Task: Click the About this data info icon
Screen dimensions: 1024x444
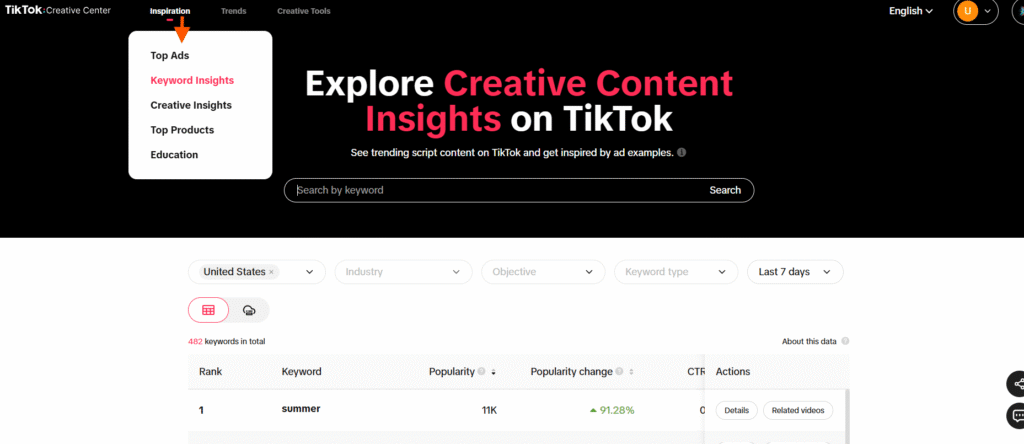Action: click(x=845, y=342)
